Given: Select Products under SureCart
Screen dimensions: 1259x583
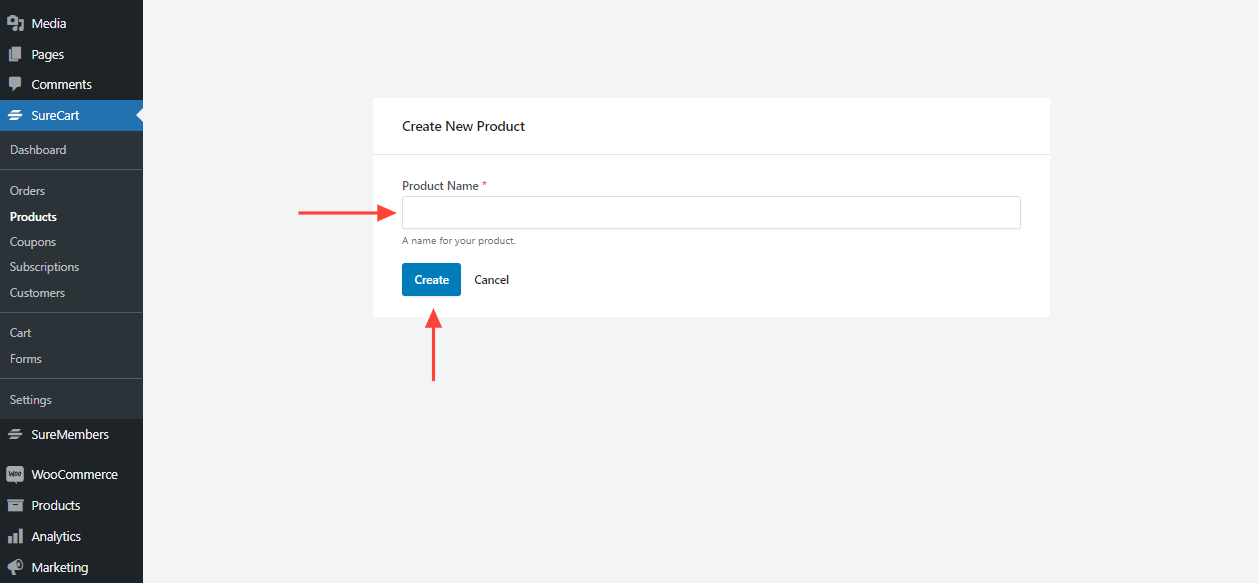Looking at the screenshot, I should tap(33, 217).
